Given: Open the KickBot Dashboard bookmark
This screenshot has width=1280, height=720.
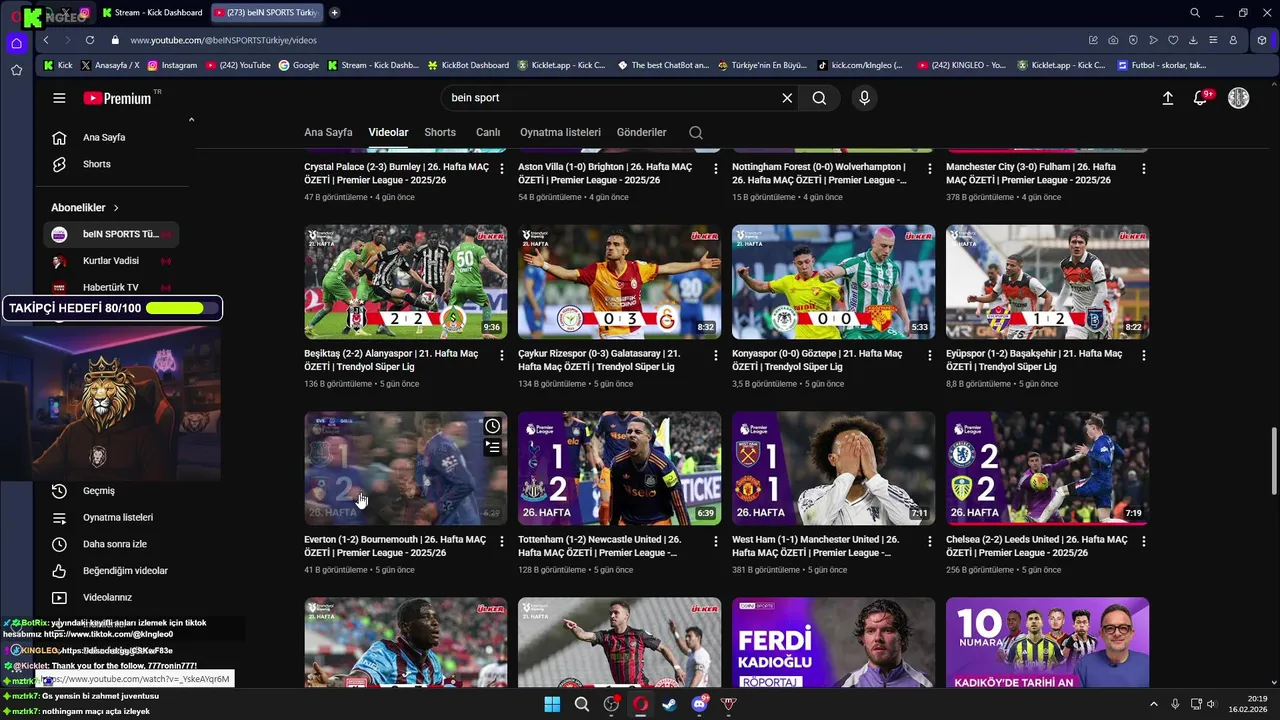Looking at the screenshot, I should click(468, 65).
